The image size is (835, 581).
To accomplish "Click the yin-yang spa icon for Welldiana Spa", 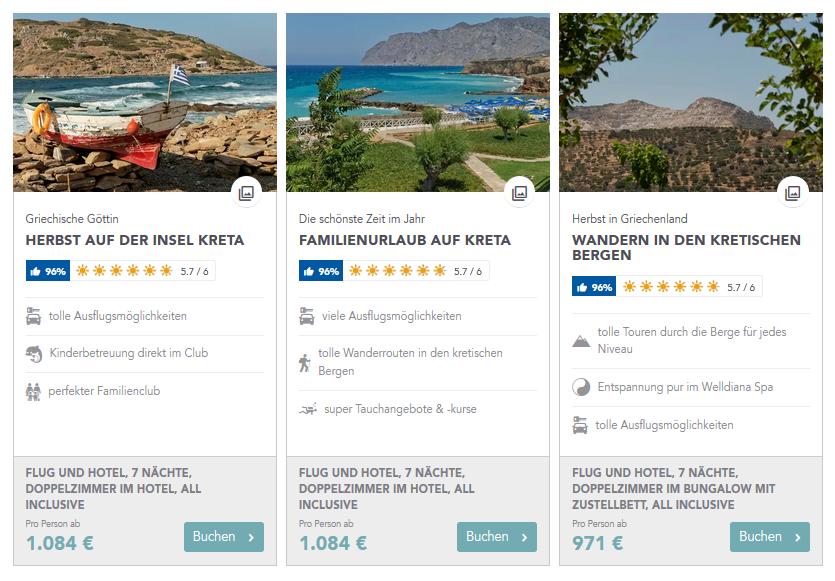I will click(x=581, y=387).
